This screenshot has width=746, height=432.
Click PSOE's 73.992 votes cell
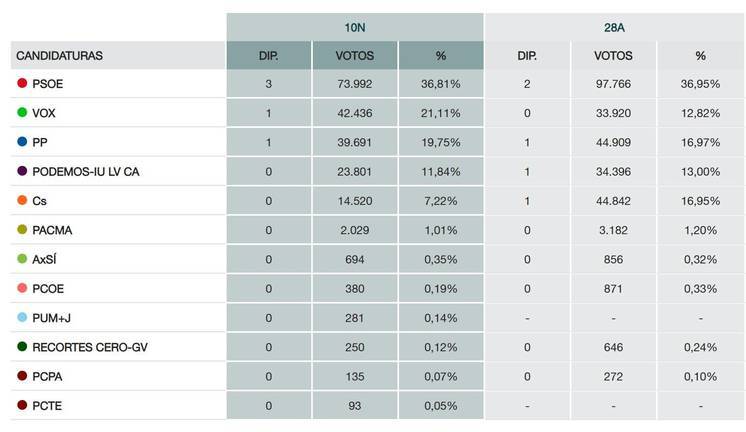(x=354, y=84)
